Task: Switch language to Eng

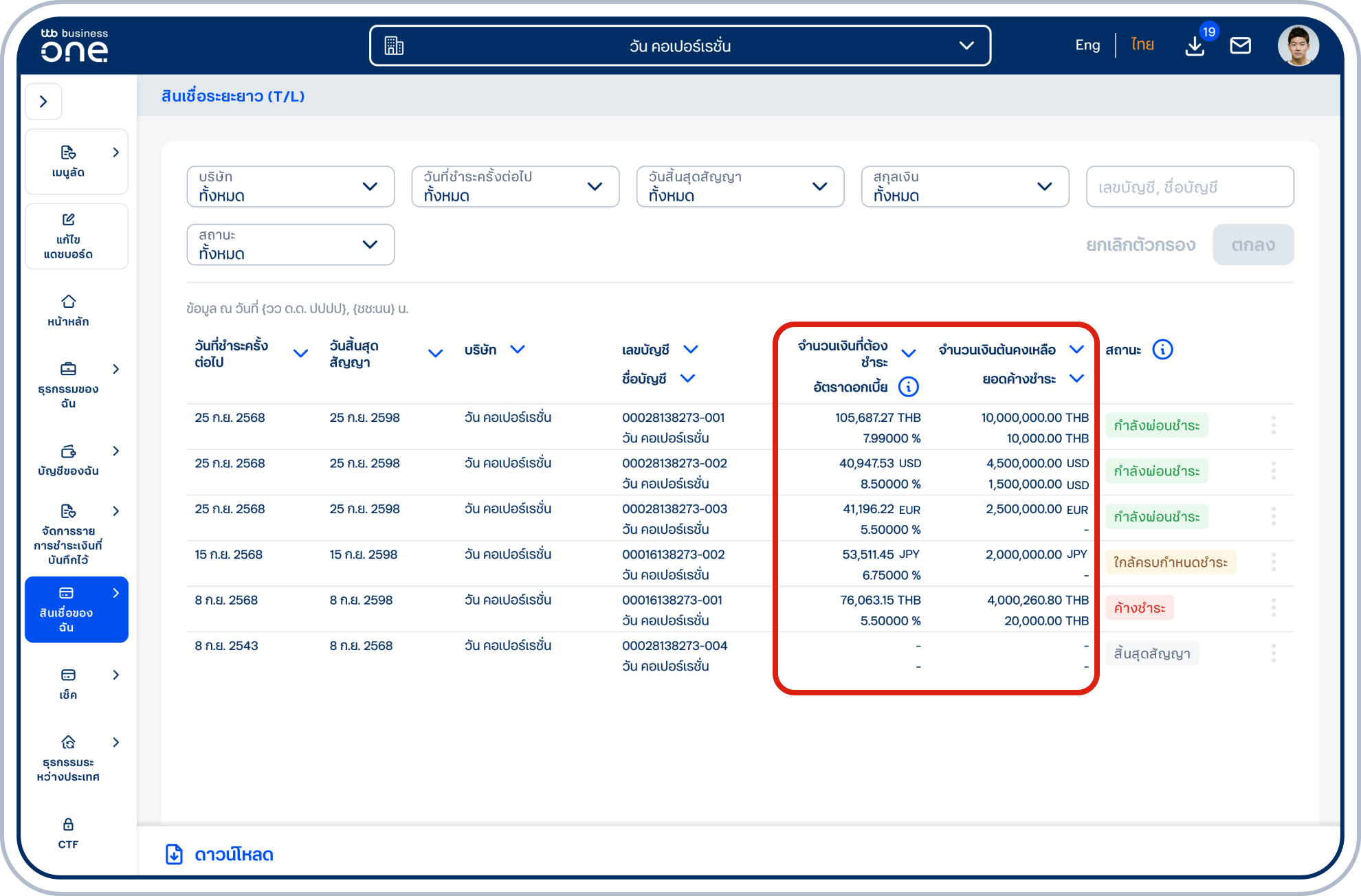Action: (x=1087, y=45)
